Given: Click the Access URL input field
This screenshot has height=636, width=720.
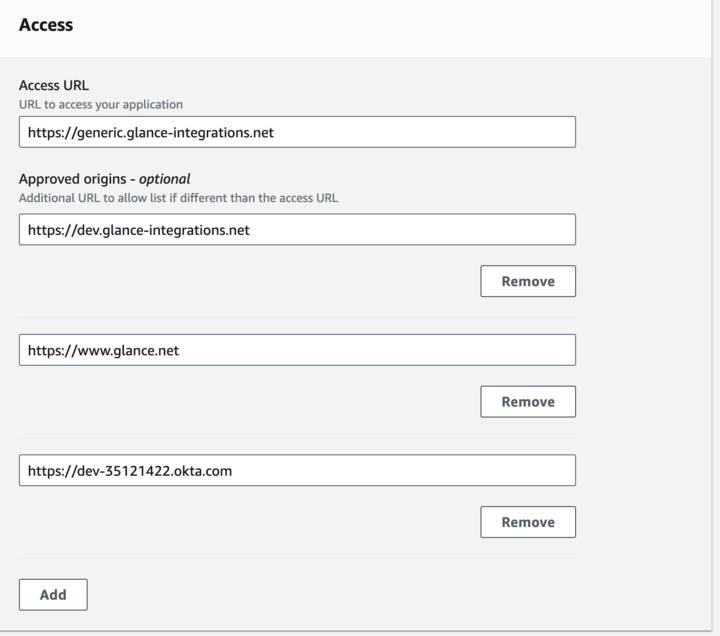Looking at the screenshot, I should coord(297,132).
